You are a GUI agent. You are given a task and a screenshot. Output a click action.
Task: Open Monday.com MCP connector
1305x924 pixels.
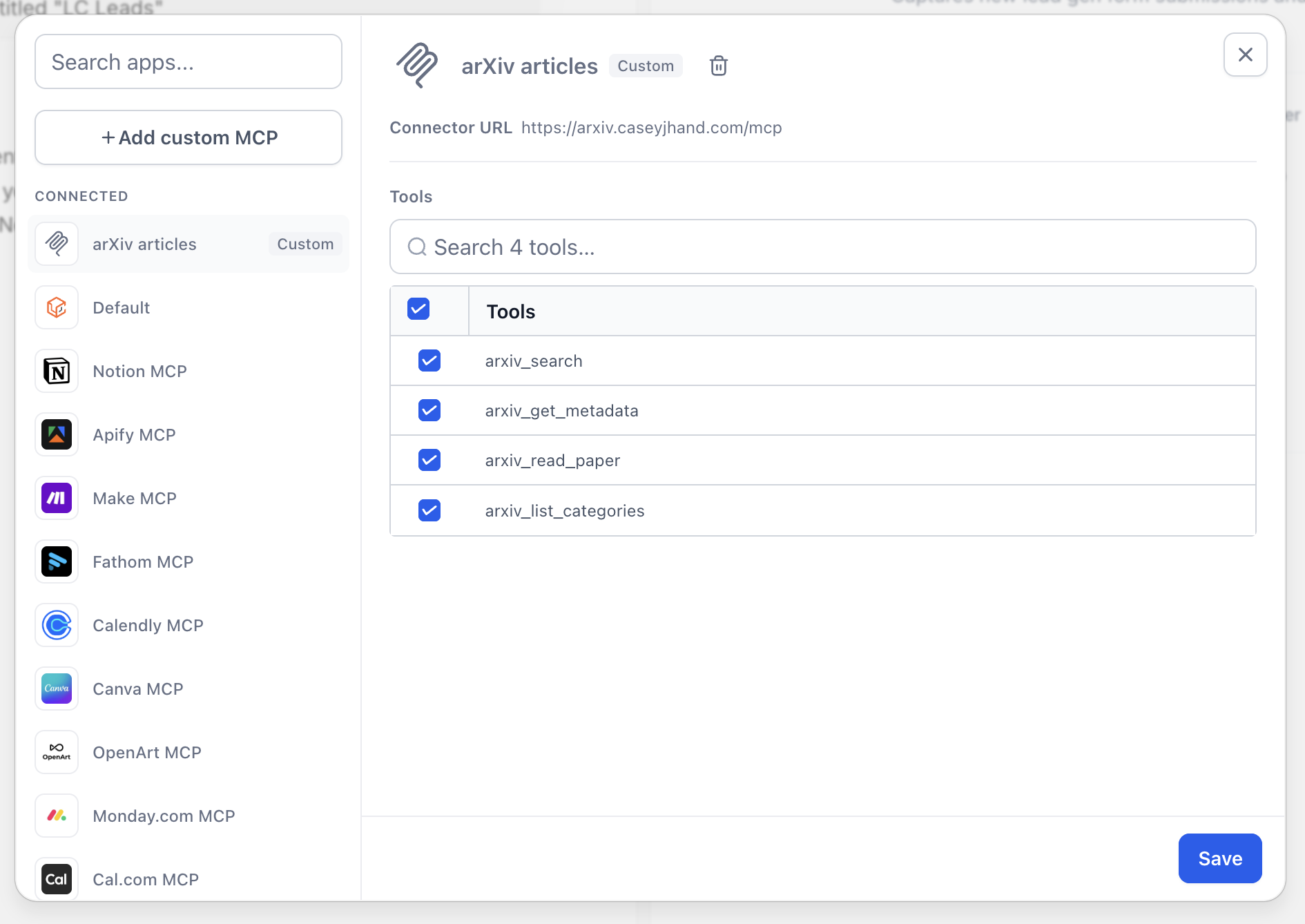pos(188,816)
